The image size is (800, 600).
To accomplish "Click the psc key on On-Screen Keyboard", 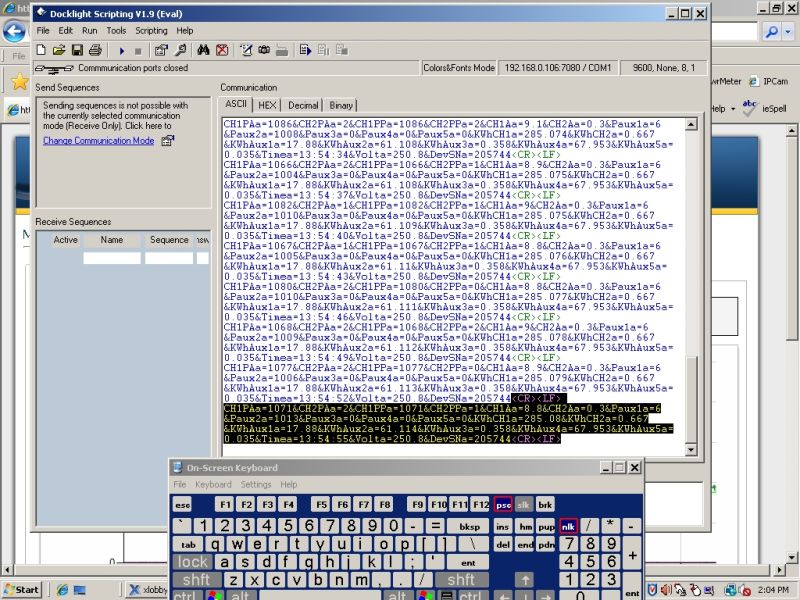I will click(503, 505).
